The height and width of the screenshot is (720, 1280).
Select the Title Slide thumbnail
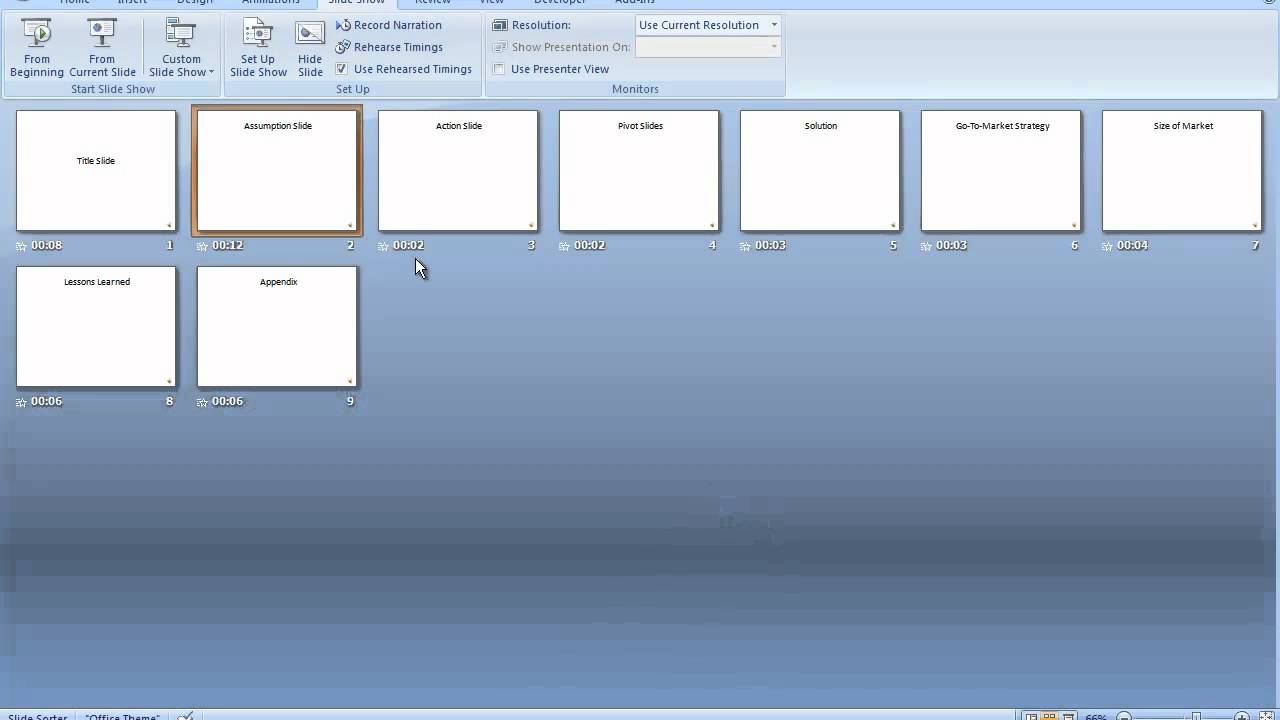click(96, 170)
